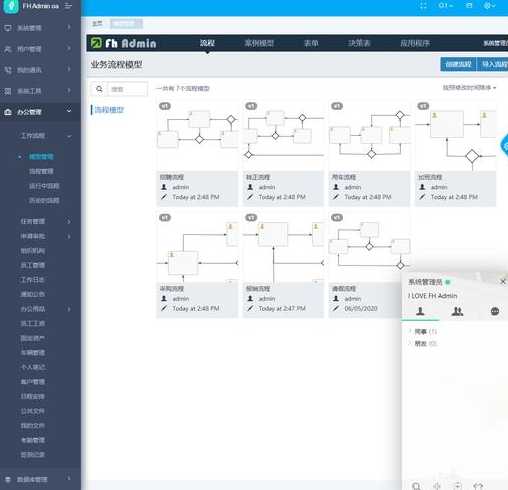Open the 报销流程 model thumbnail
Viewport: 508px width, 490px height.
[283, 247]
